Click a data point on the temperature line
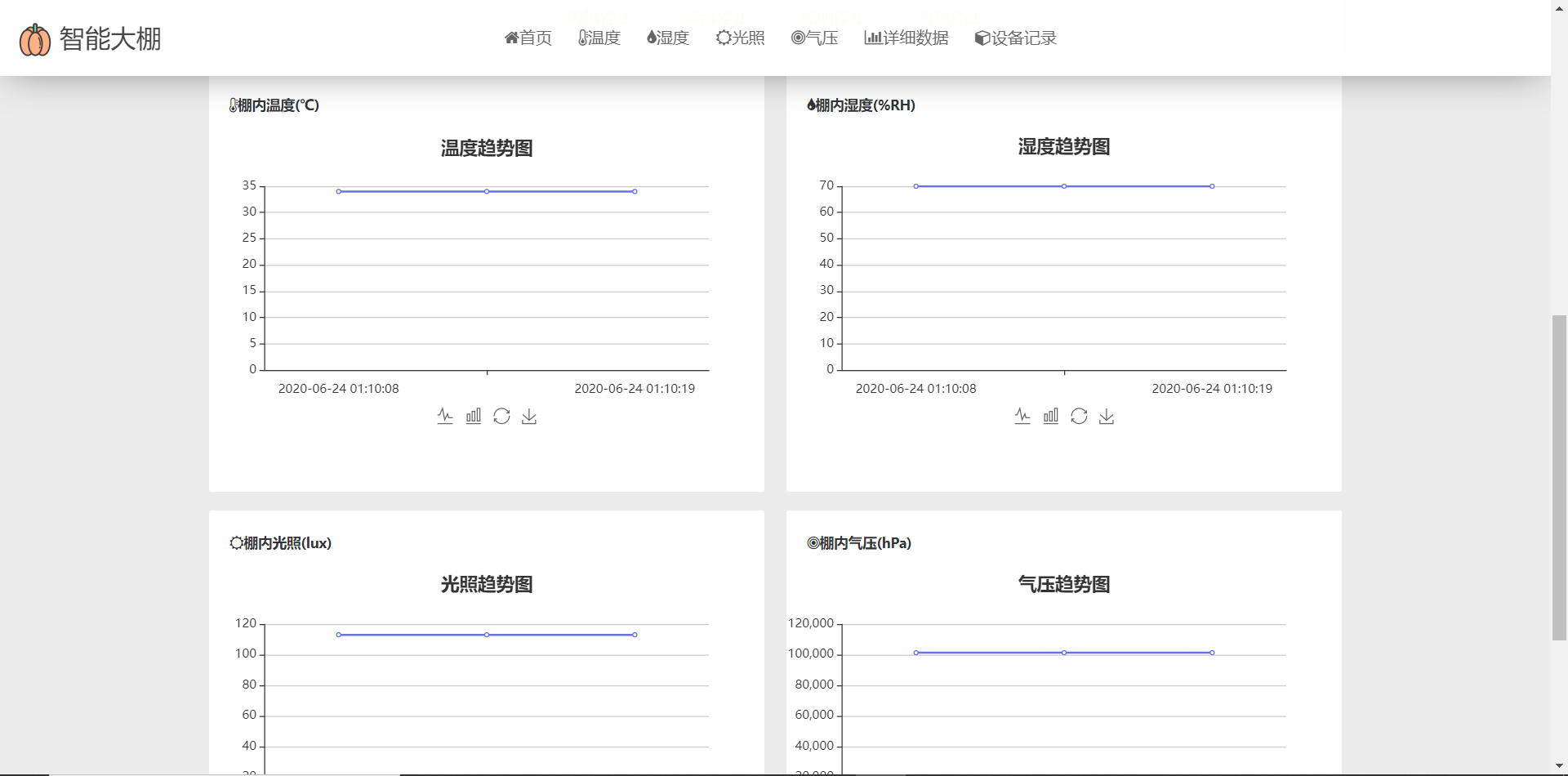This screenshot has height=776, width=1568. tap(487, 190)
